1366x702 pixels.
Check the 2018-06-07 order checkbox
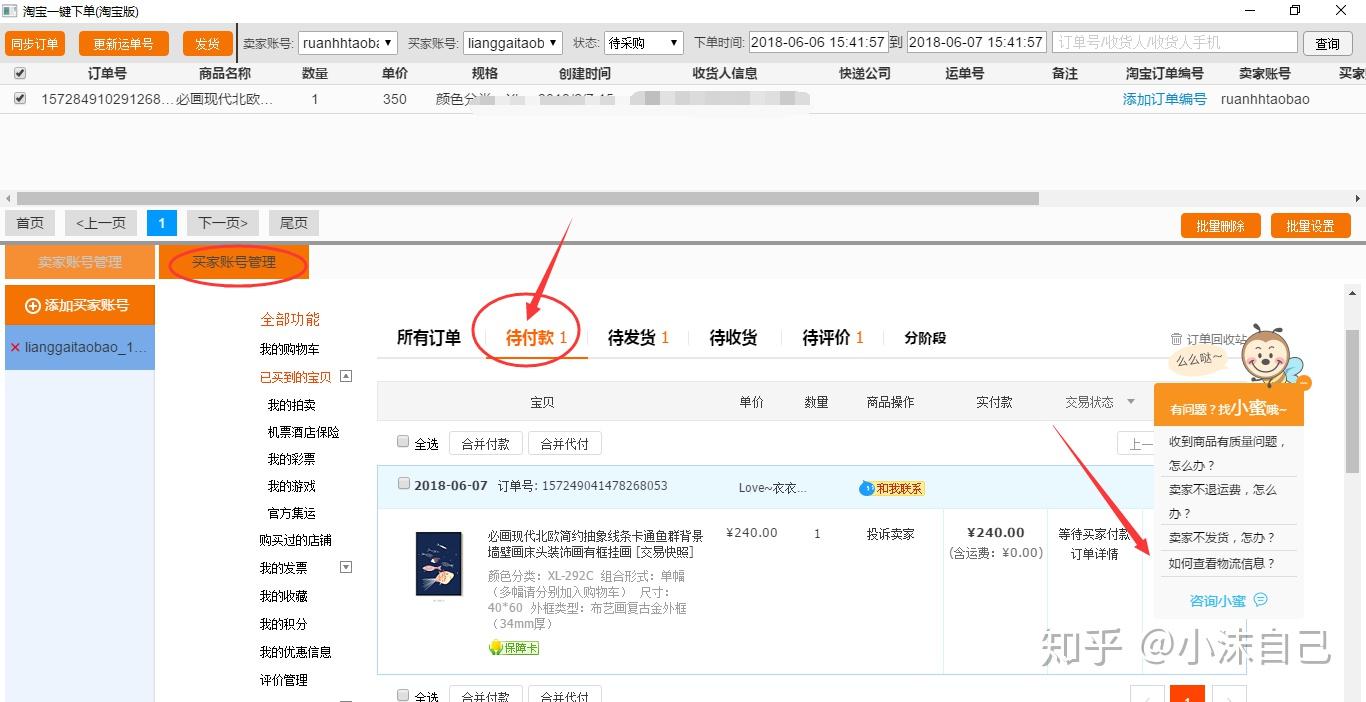404,484
